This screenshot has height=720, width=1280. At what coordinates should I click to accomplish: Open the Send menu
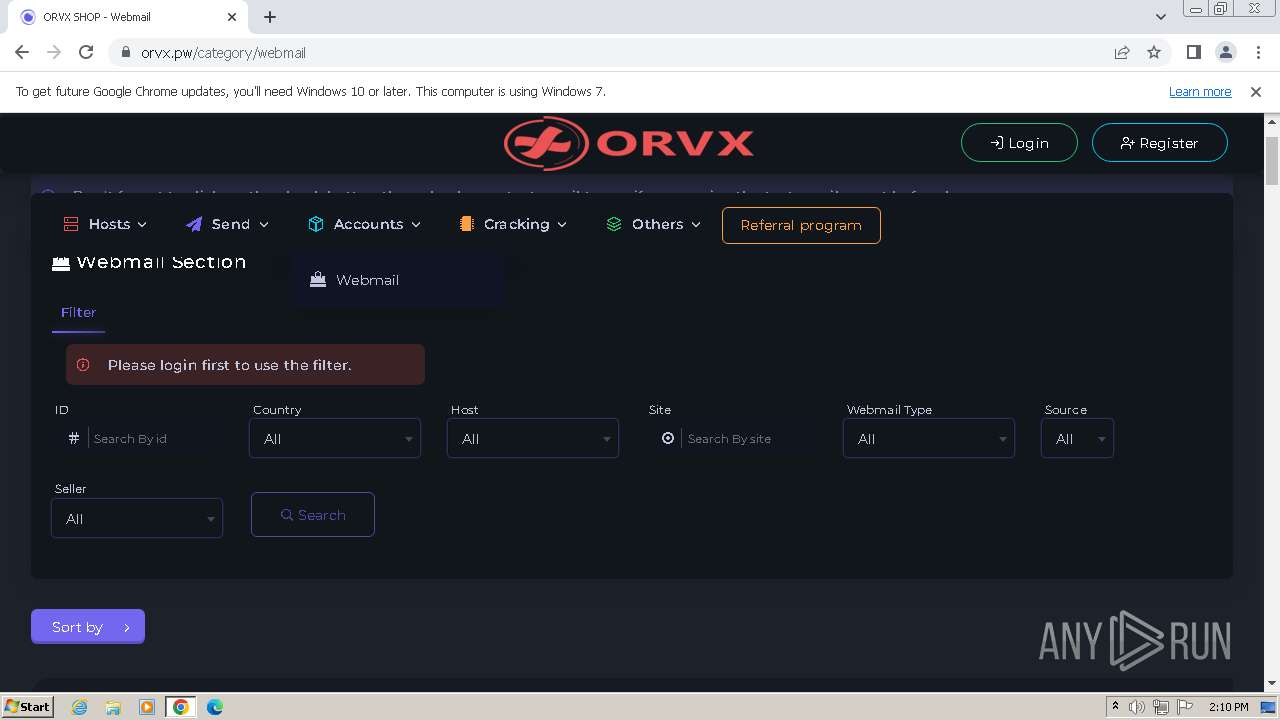pos(228,224)
